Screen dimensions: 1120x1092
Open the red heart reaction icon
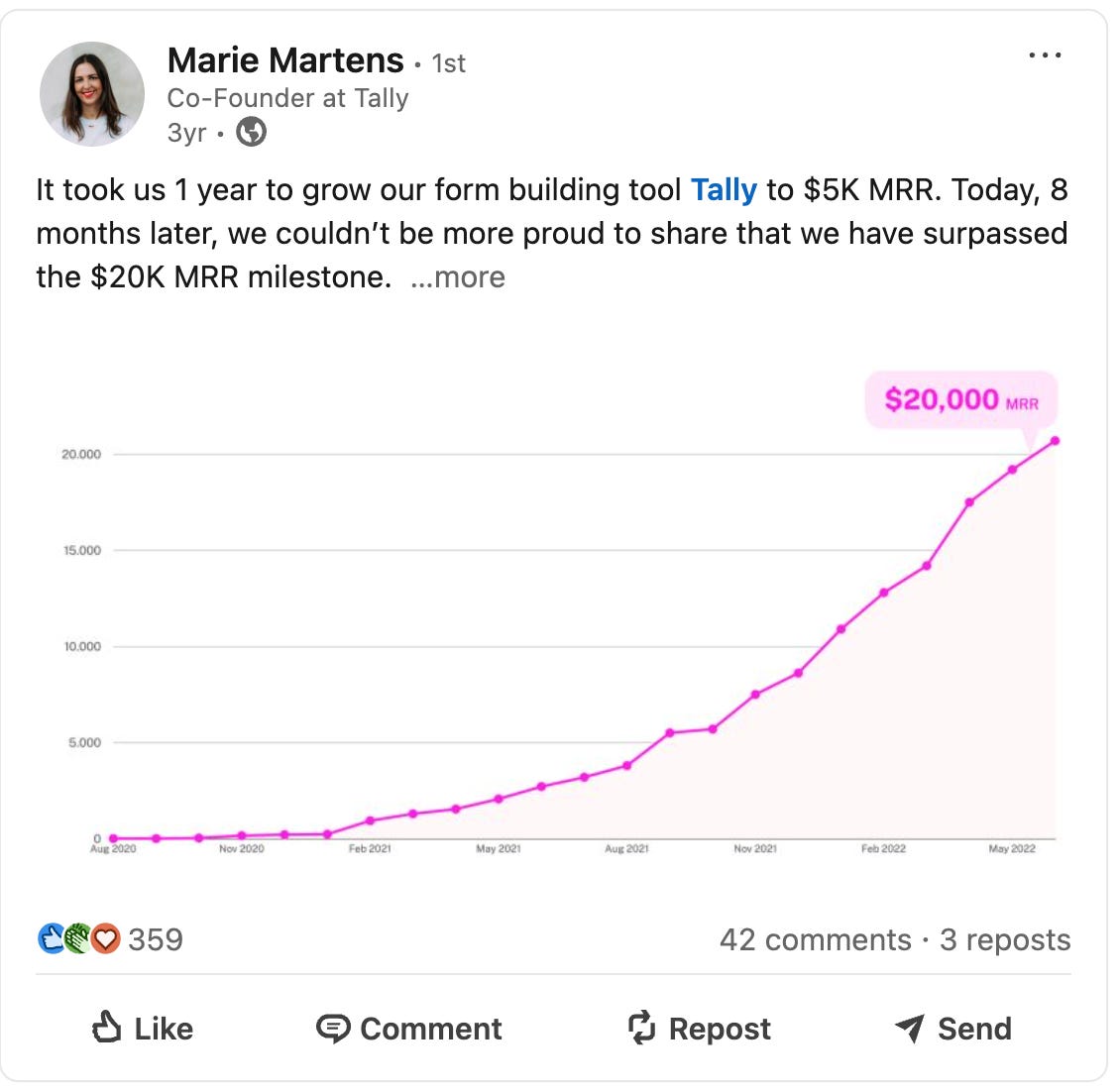[106, 939]
